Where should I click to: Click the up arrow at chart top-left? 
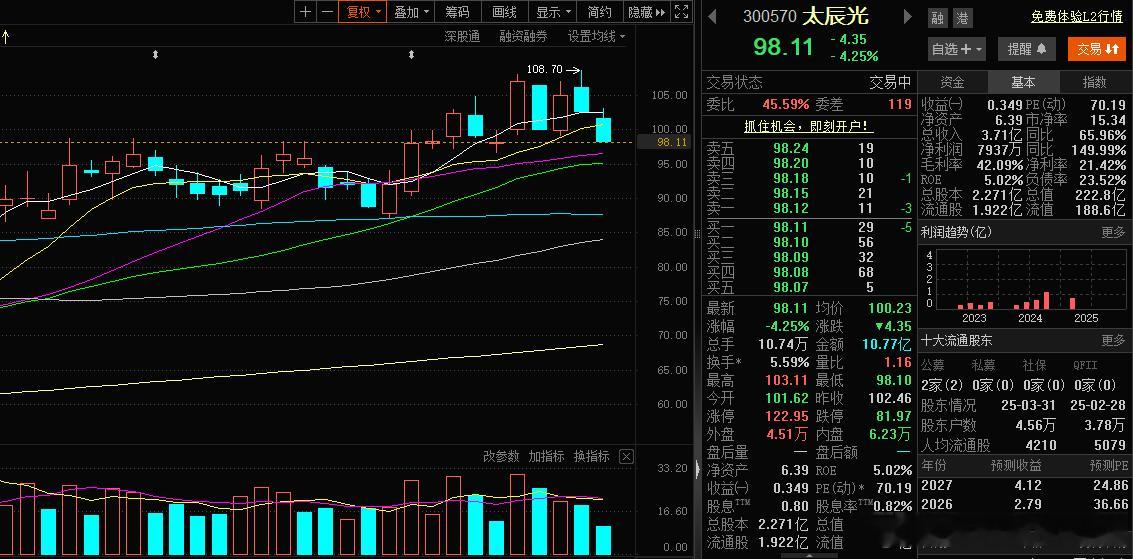pyautogui.click(x=5, y=36)
